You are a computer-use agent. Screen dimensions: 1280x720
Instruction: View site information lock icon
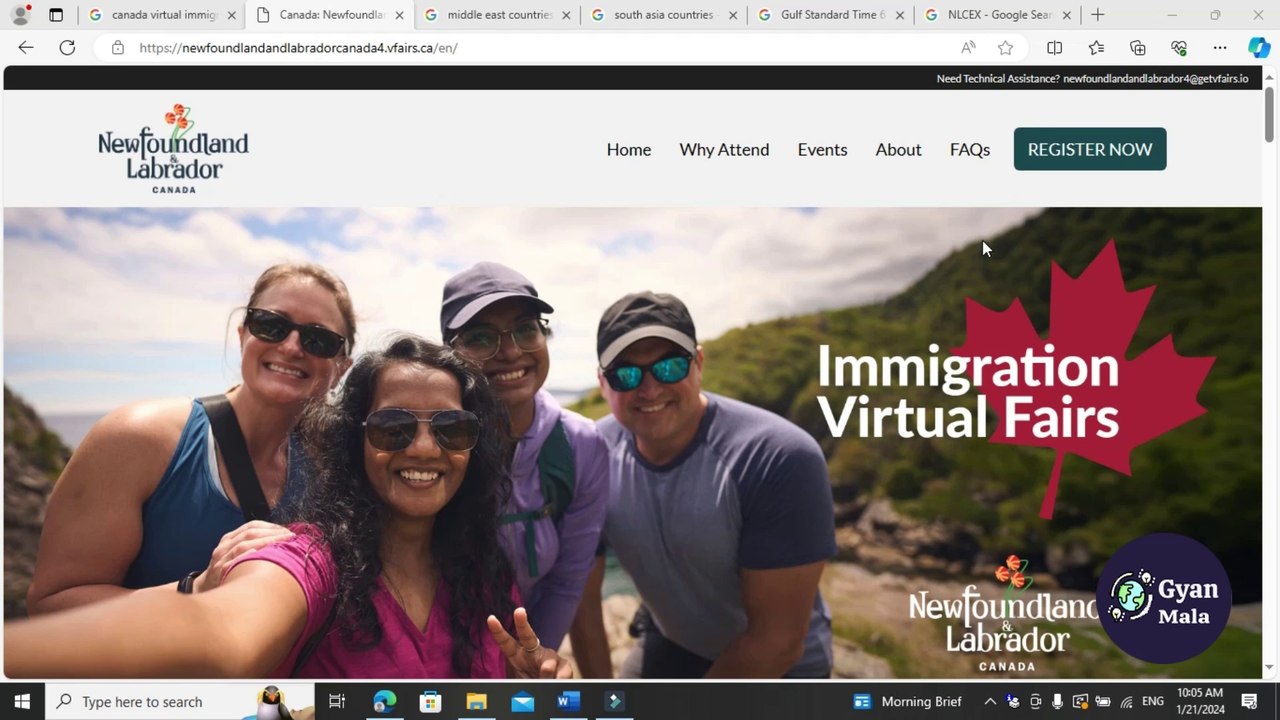tap(118, 48)
